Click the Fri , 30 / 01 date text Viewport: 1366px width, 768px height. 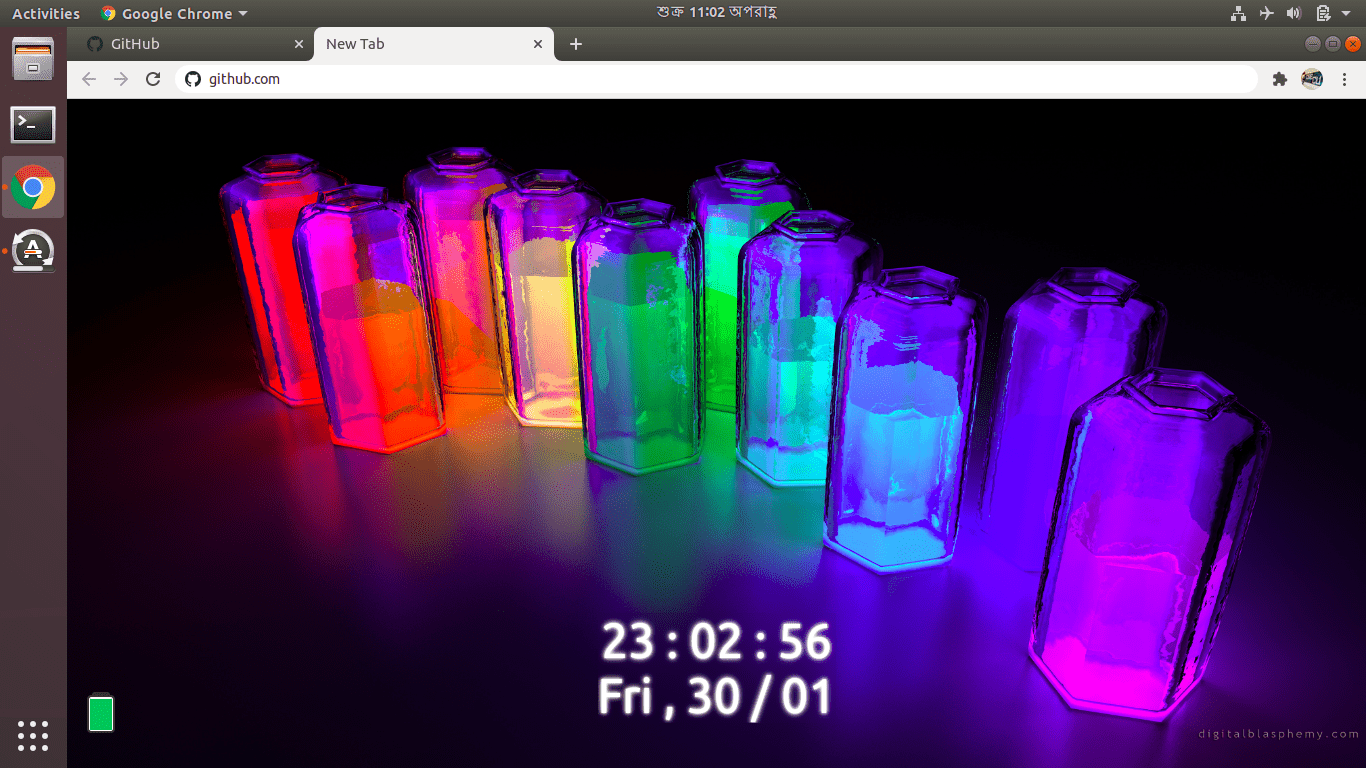[x=716, y=696]
